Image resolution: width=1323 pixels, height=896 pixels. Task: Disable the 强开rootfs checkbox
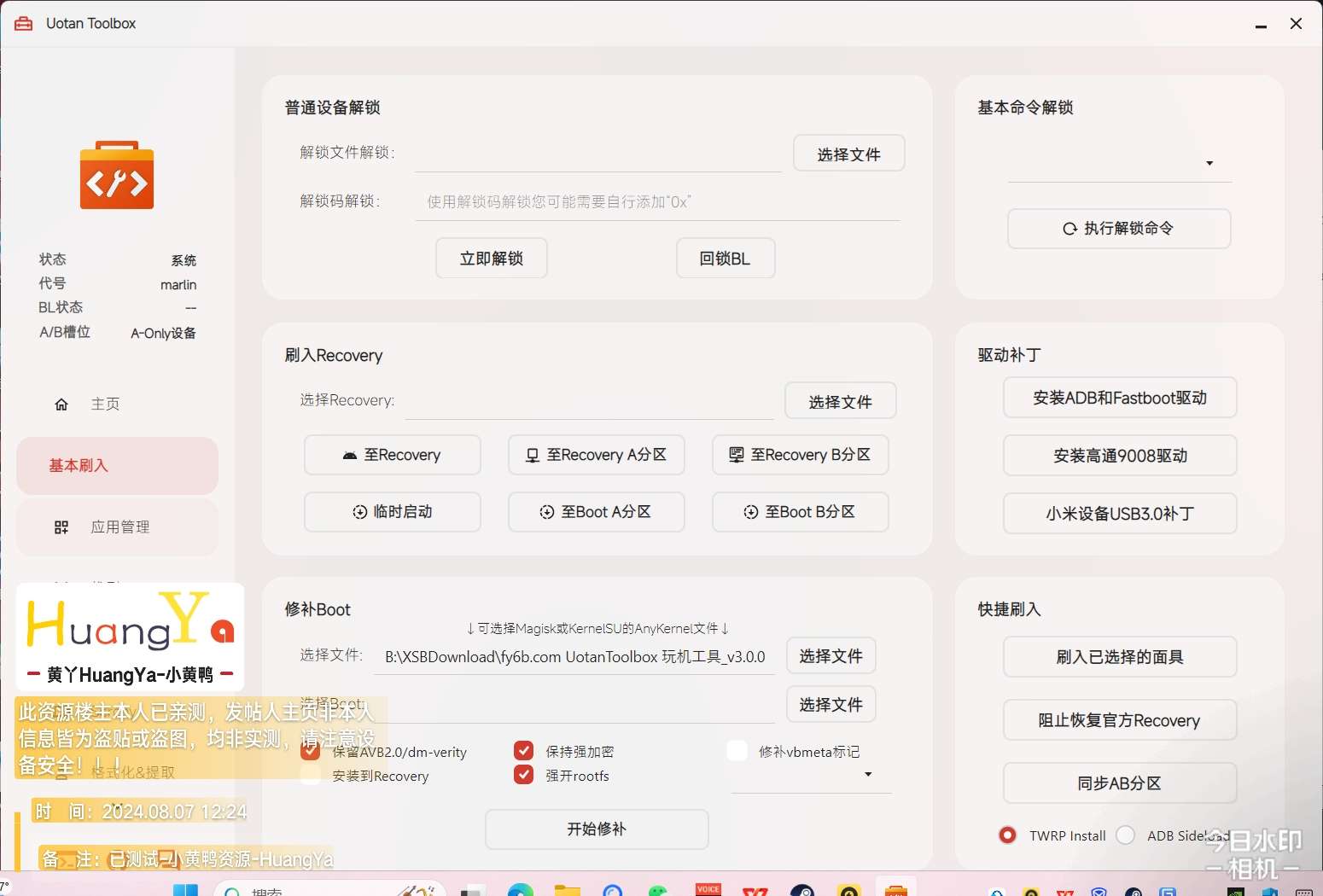524,775
